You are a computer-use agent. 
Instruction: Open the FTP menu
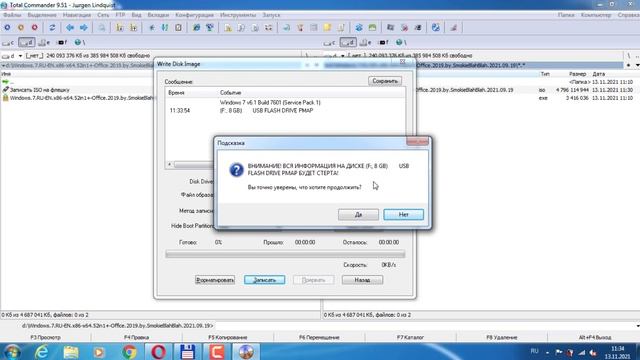pyautogui.click(x=120, y=15)
